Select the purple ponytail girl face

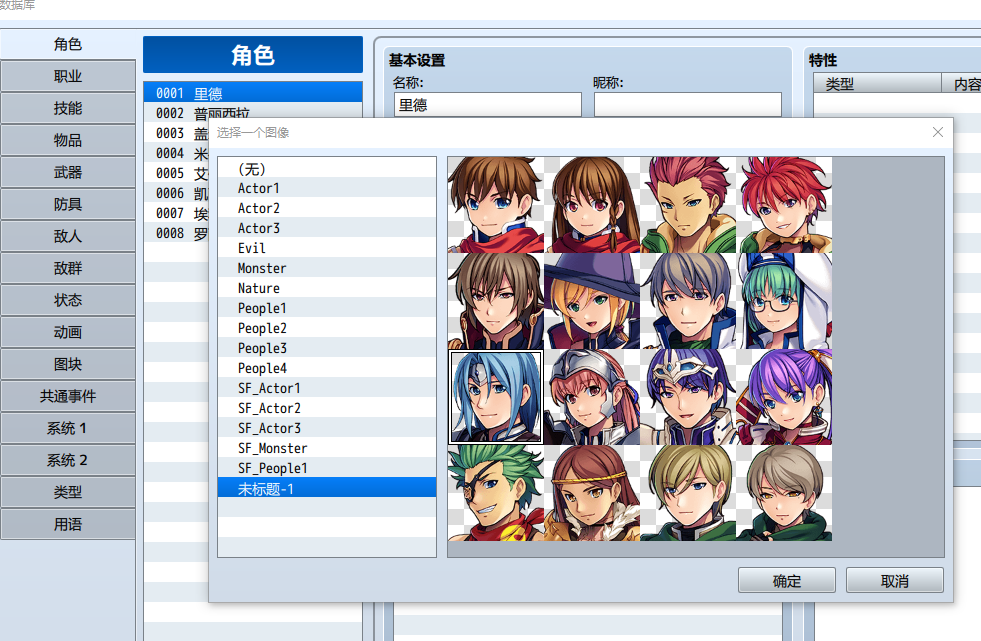[784, 397]
